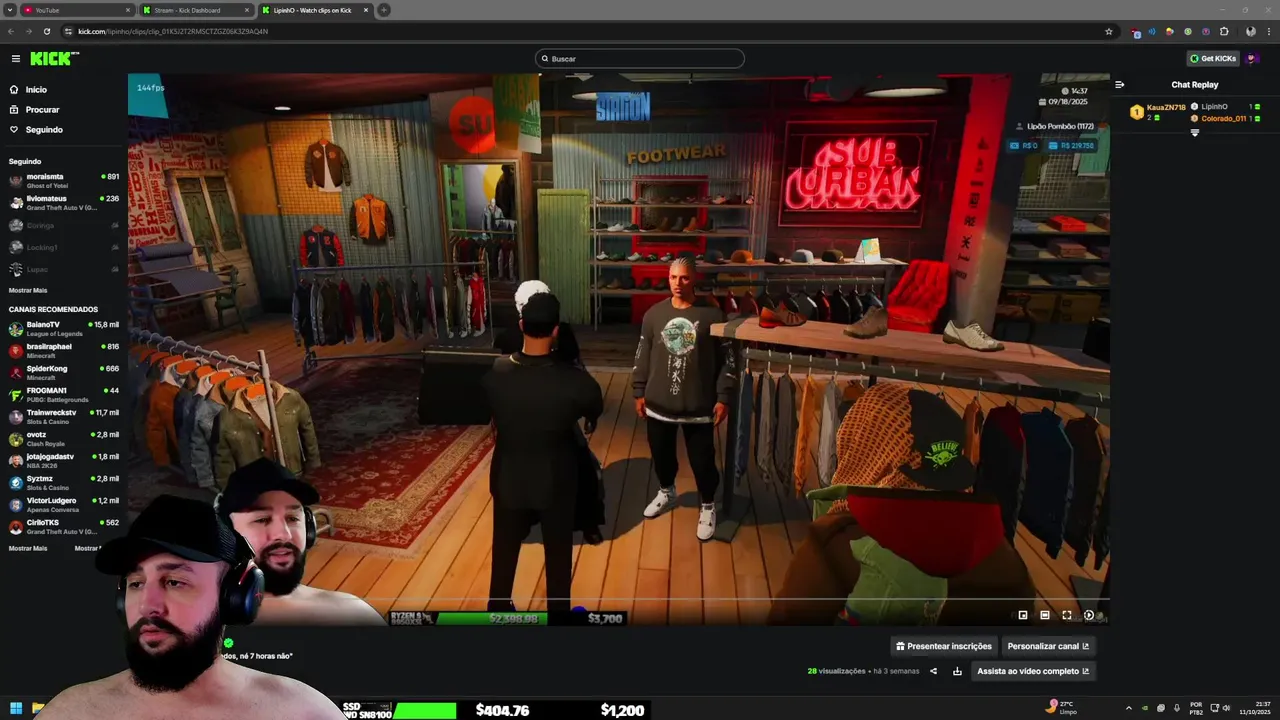Click Assista ao vídeo completo
1280x720 pixels.
[x=1033, y=671]
